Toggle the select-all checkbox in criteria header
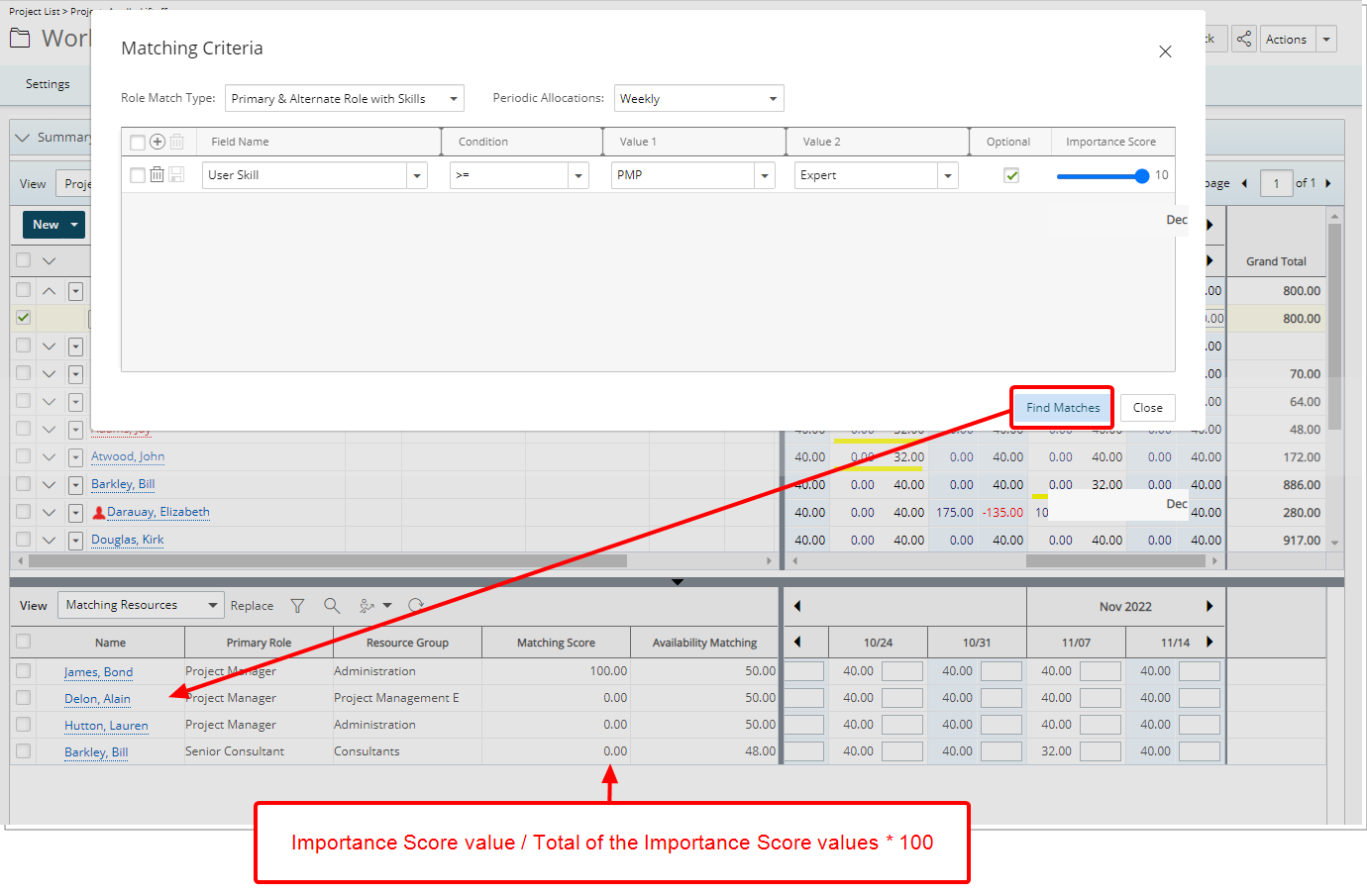The image size is (1367, 896). pos(138,143)
